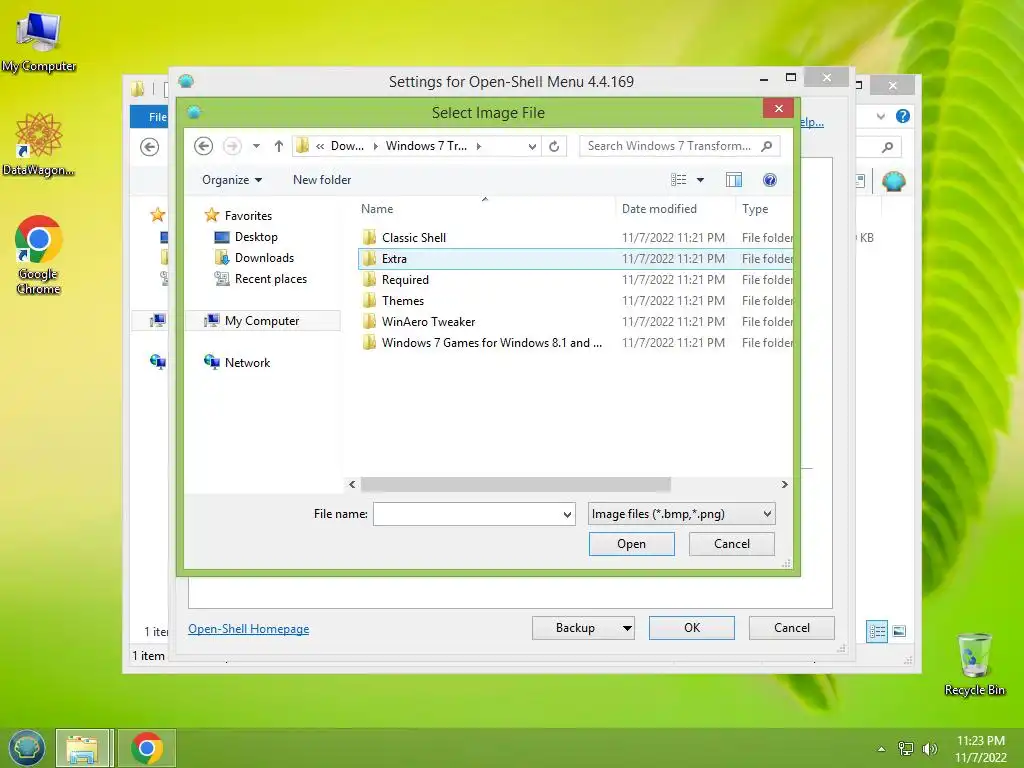The image size is (1024, 768).
Task: Switch Explorer to large icons view
Action: click(899, 631)
